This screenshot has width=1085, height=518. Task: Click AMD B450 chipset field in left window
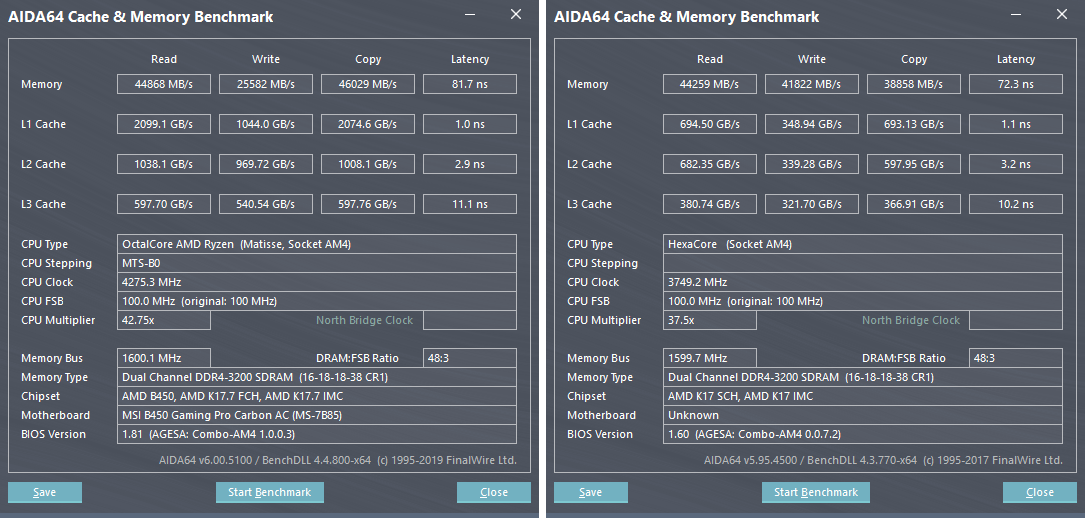pos(317,396)
